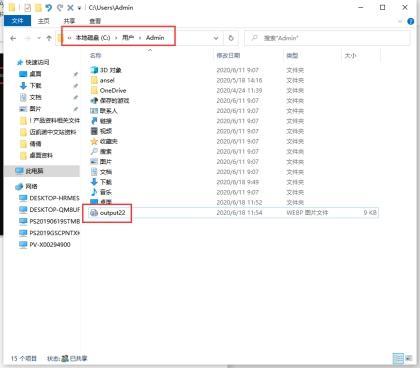The height and width of the screenshot is (368, 420).
Task: Expand the chevron between 用户 and Admin
Action: tap(140, 38)
